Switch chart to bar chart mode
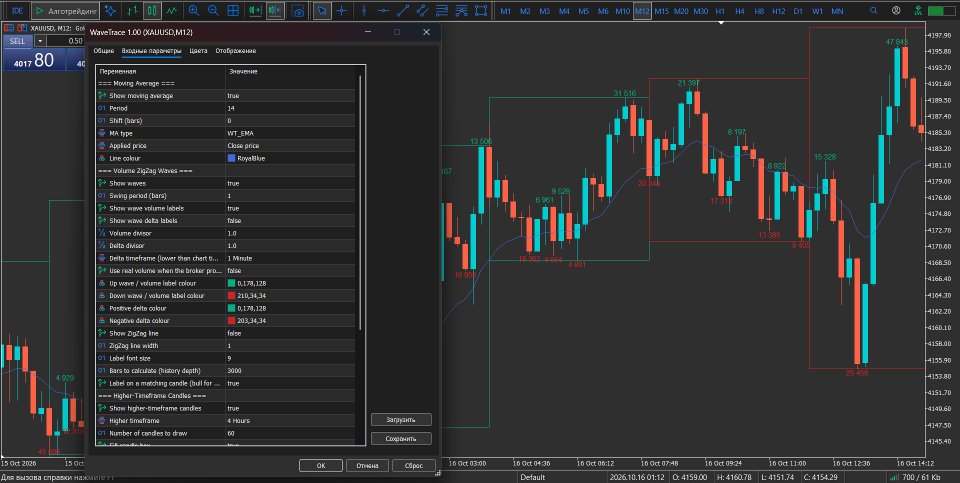Viewport: 960px width, 483px height. point(132,10)
